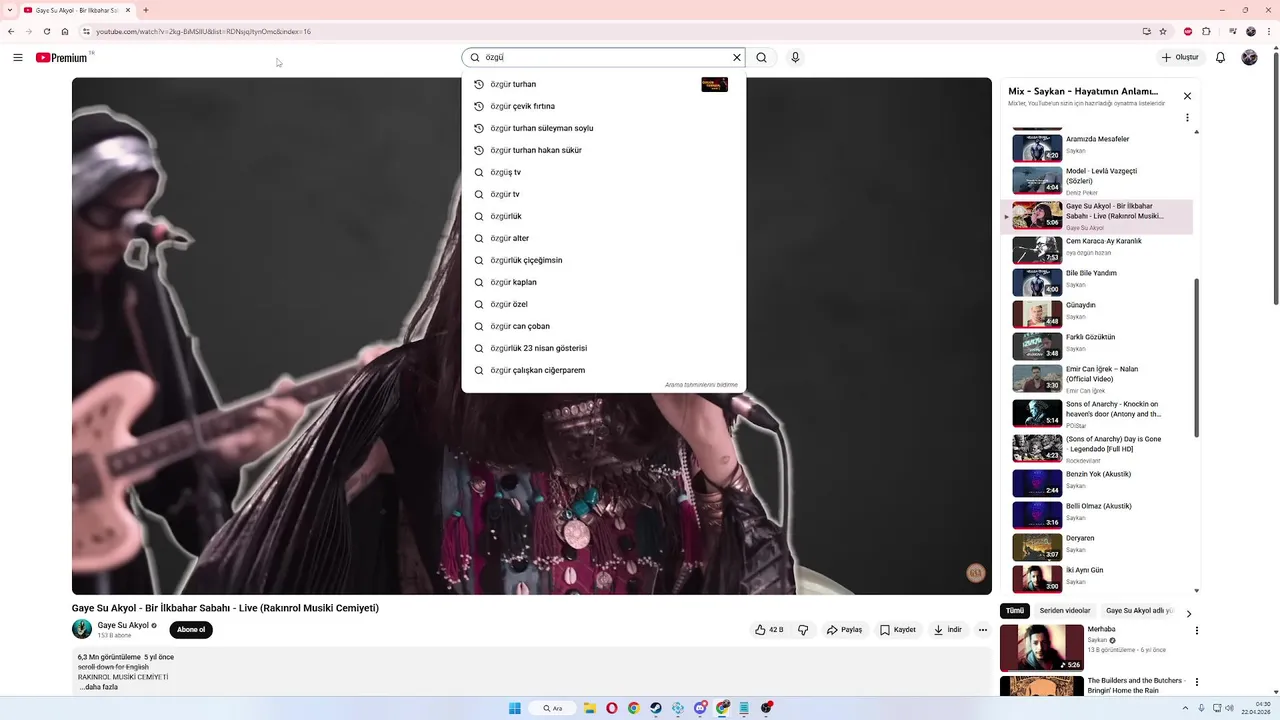This screenshot has width=1280, height=720.
Task: Open Opera from the taskbar
Action: pyautogui.click(x=612, y=708)
